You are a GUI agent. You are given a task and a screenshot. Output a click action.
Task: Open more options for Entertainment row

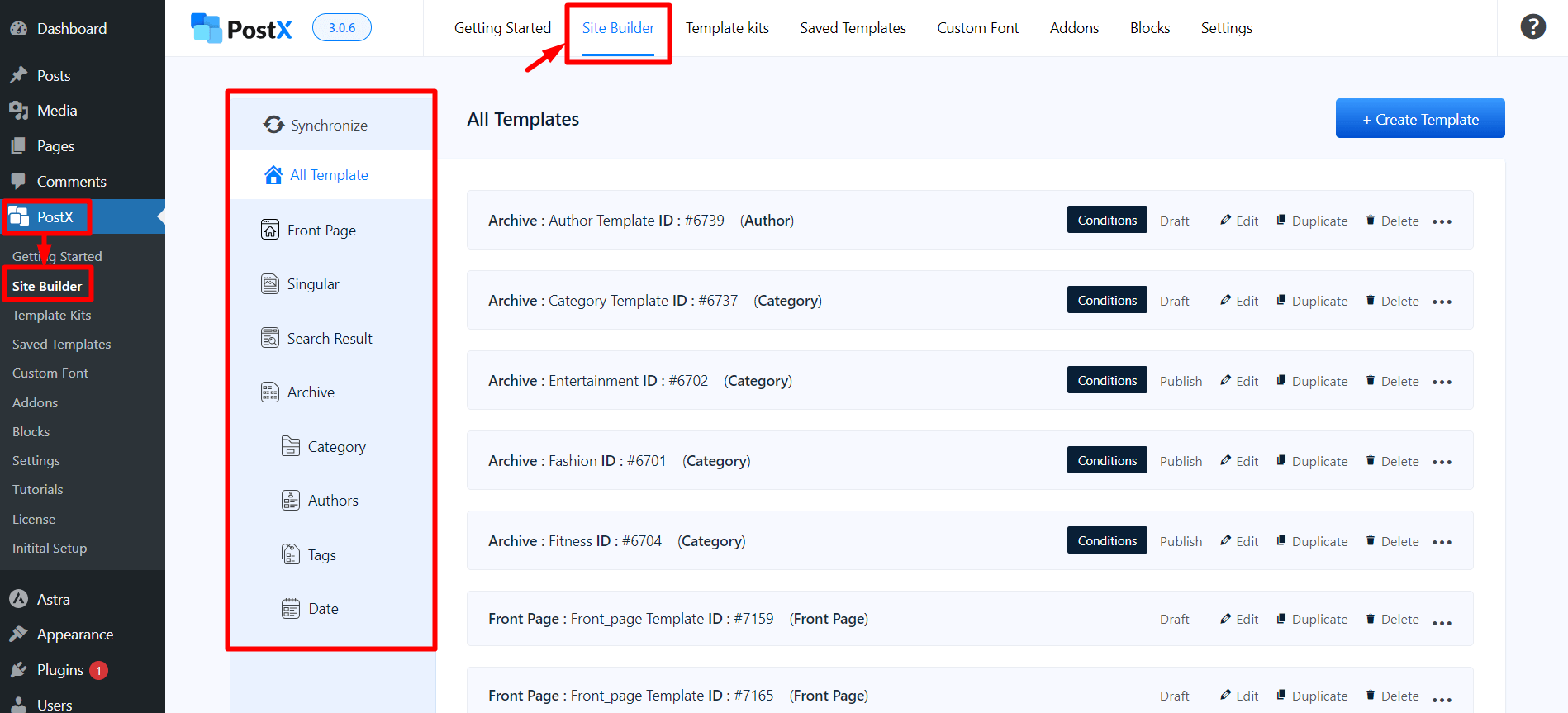[x=1442, y=382]
